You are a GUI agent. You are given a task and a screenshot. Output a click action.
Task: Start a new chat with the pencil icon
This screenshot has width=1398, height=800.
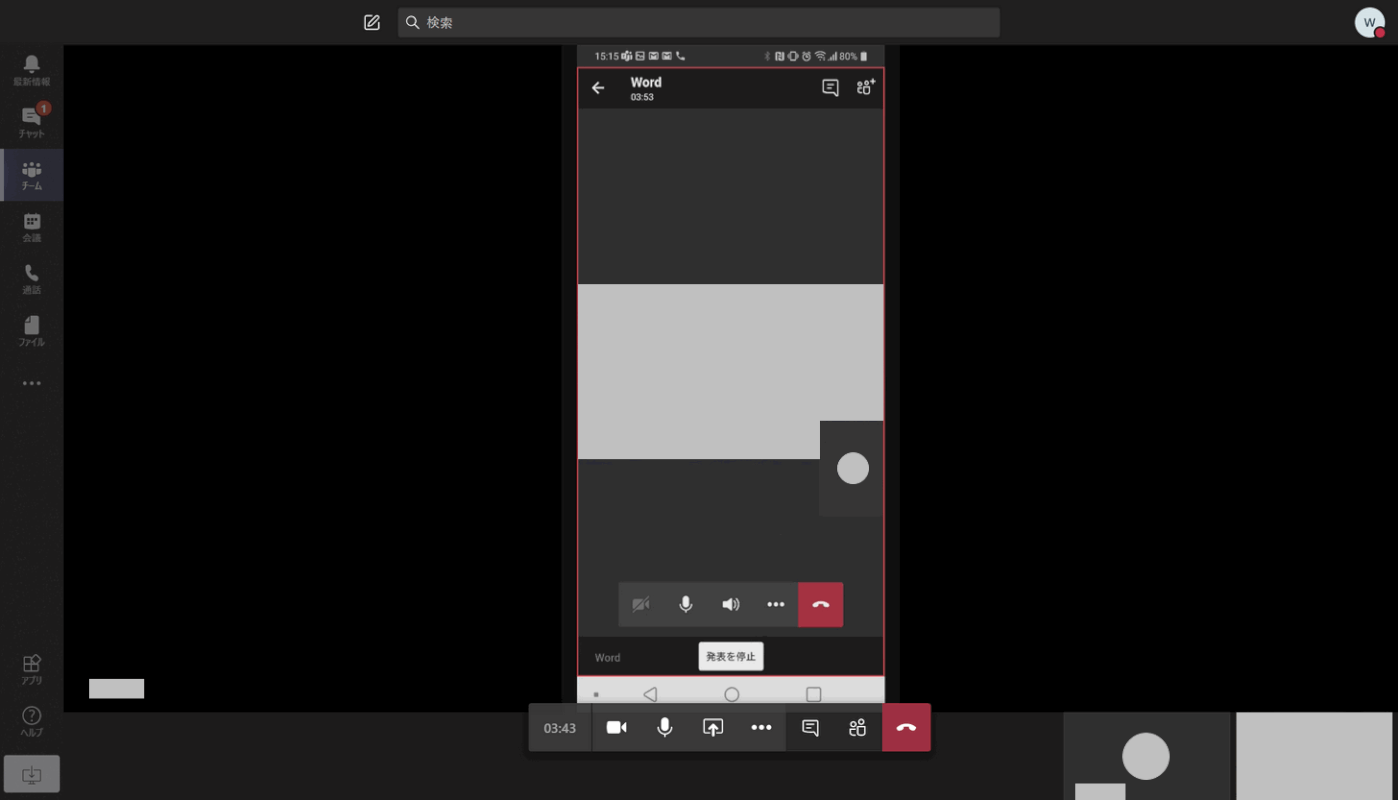coord(371,21)
